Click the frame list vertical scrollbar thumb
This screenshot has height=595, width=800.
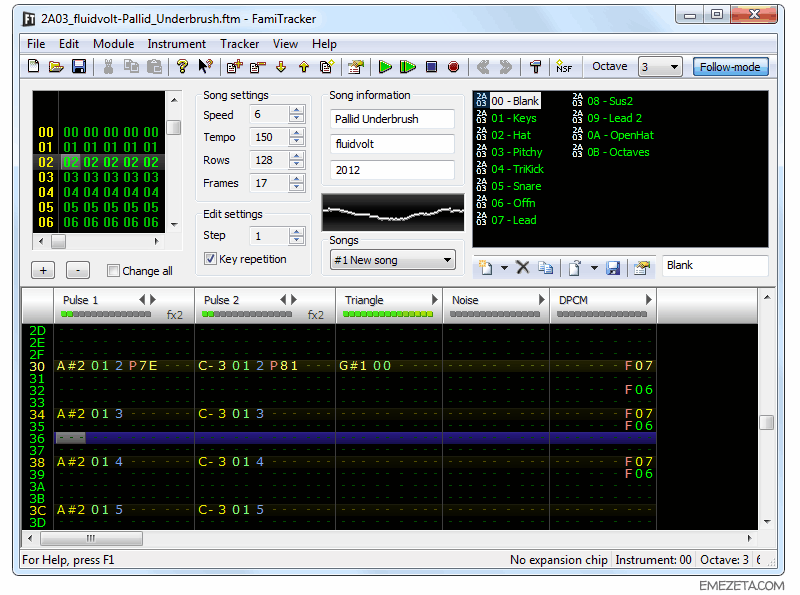[174, 127]
